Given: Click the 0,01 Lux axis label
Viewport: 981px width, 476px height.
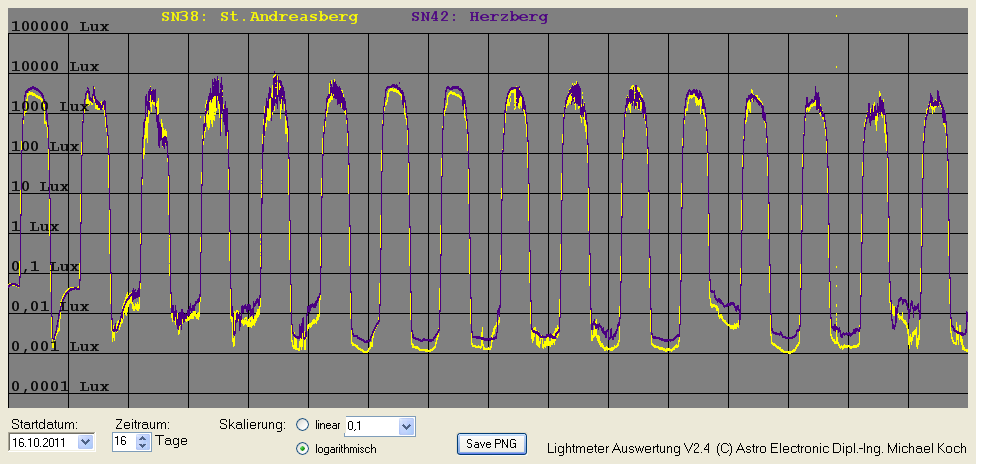Looking at the screenshot, I should point(52,307).
